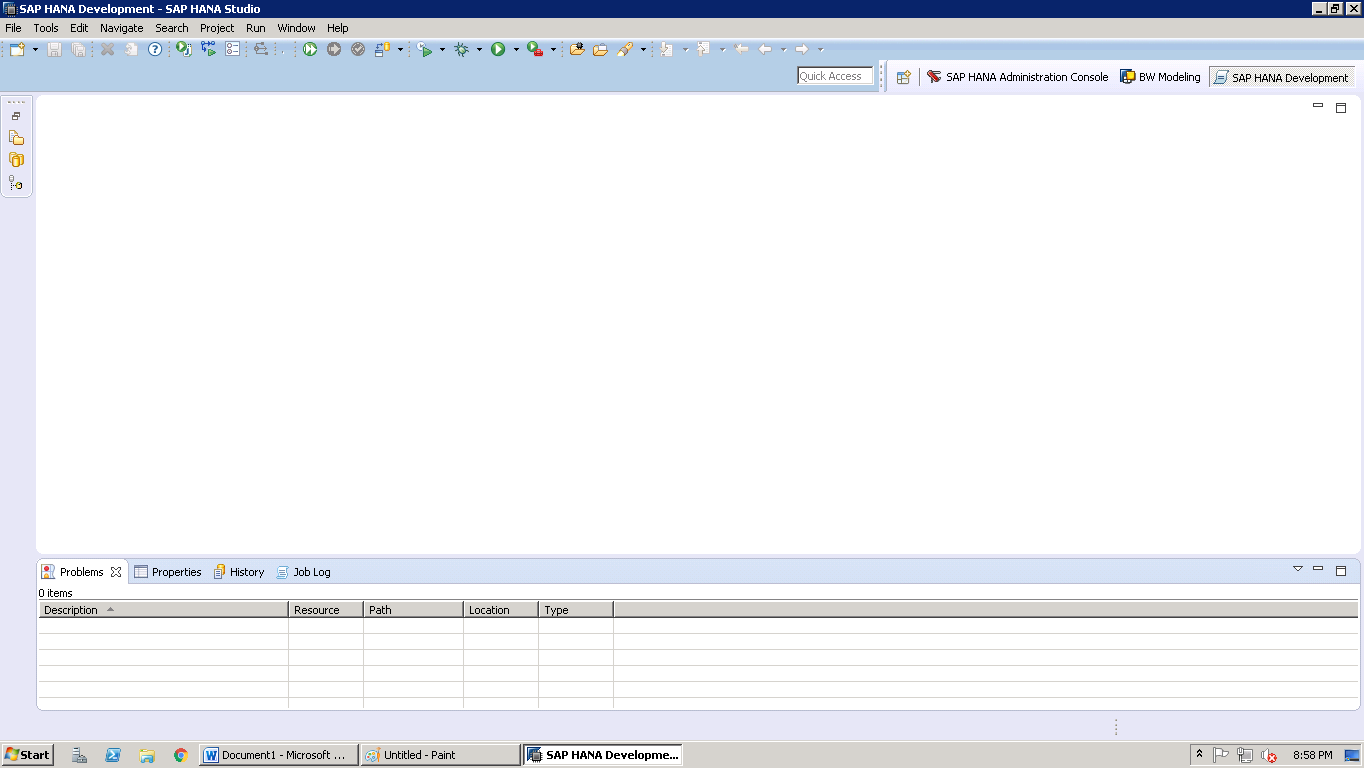Screen dimensions: 1364x768
Task: Open the Project Explorer sidebar icon
Action: [16, 138]
